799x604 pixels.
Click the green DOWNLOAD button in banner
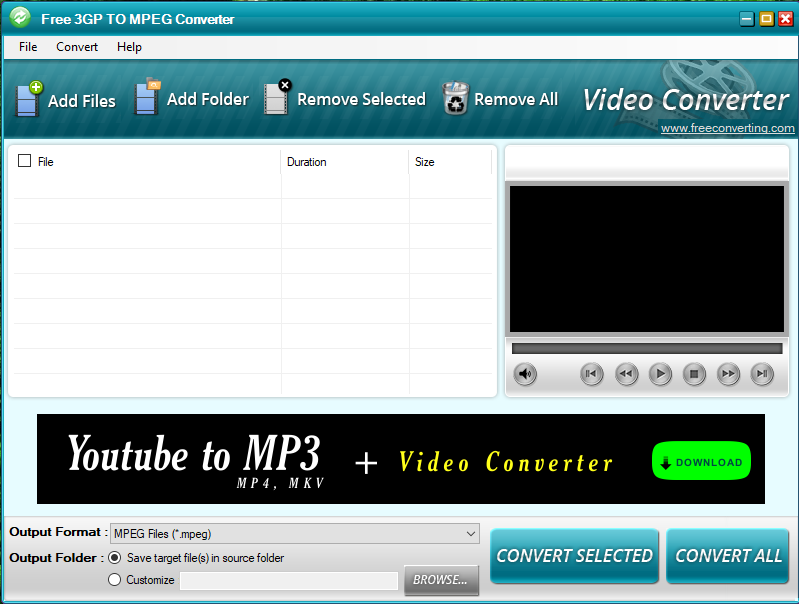[x=701, y=461]
